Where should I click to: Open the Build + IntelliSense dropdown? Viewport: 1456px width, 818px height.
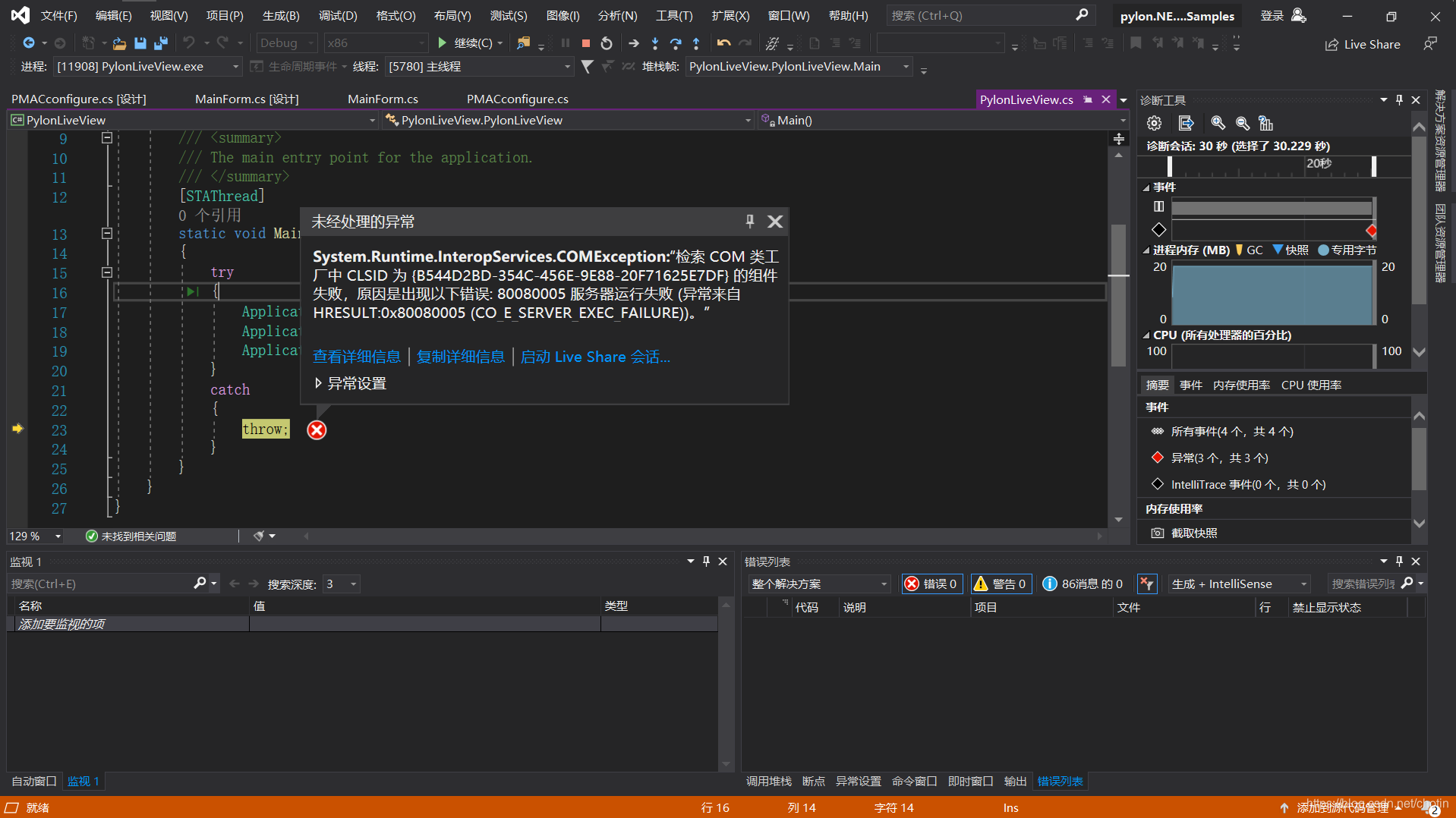1239,584
